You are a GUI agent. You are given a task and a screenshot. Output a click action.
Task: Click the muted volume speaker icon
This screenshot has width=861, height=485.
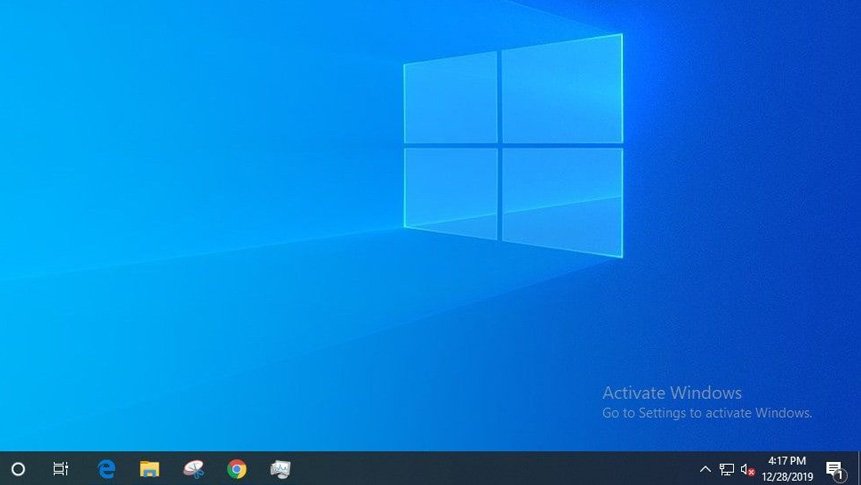click(x=747, y=469)
